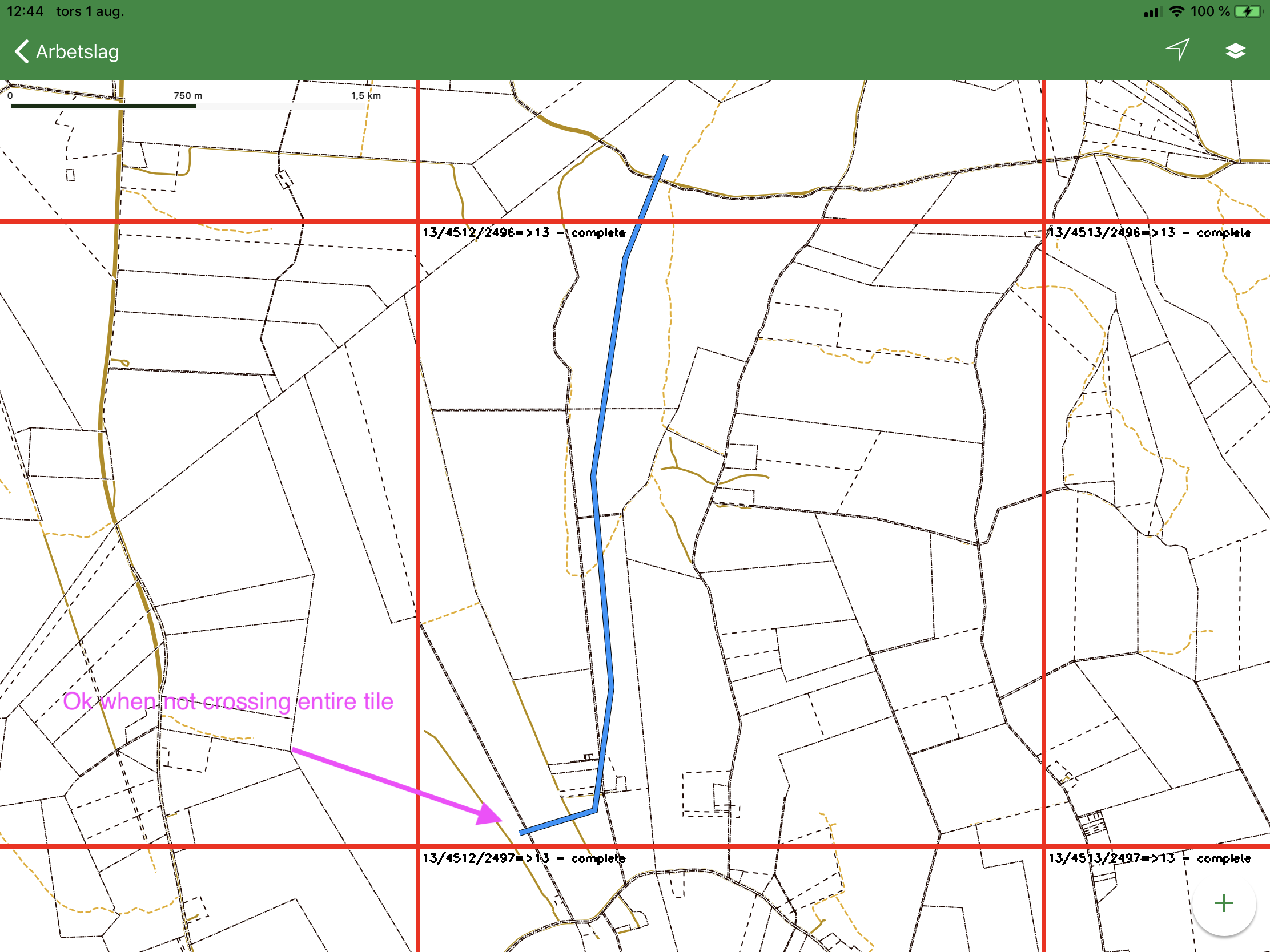The image size is (1270, 952).
Task: Tap tile label 13/4512/2496 complete
Action: 524,233
